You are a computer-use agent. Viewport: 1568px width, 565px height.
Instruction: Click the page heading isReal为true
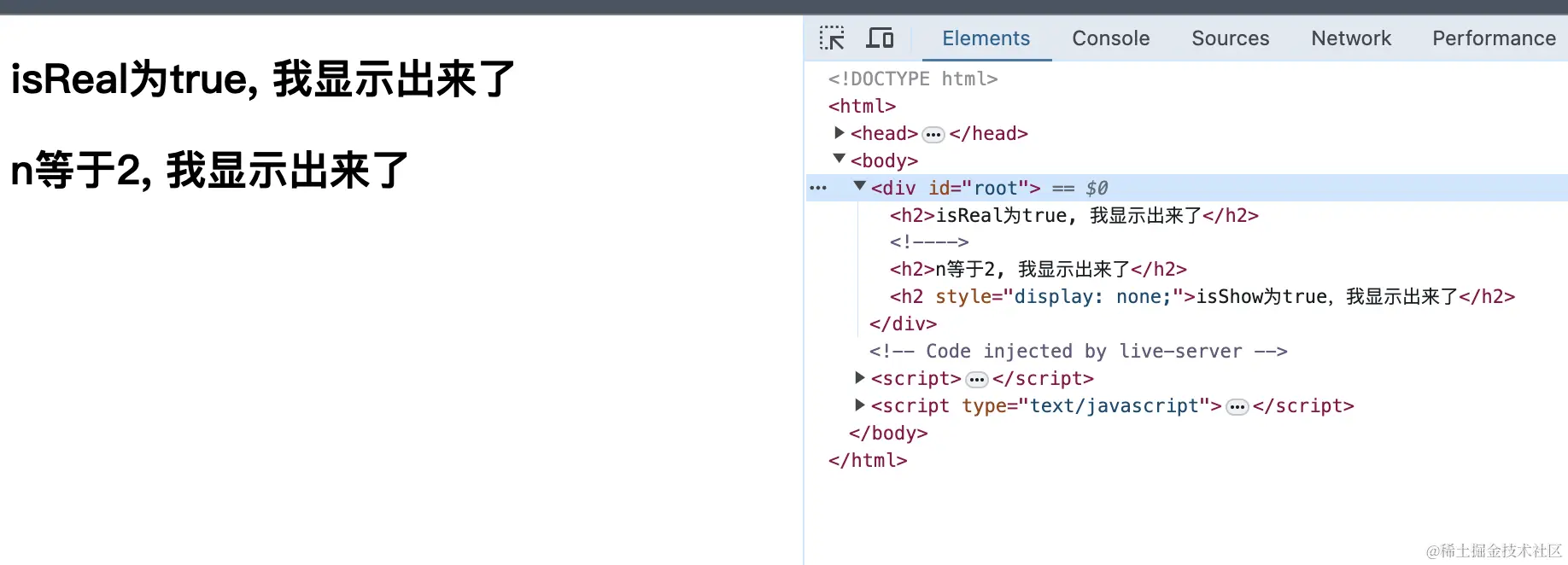tap(263, 79)
